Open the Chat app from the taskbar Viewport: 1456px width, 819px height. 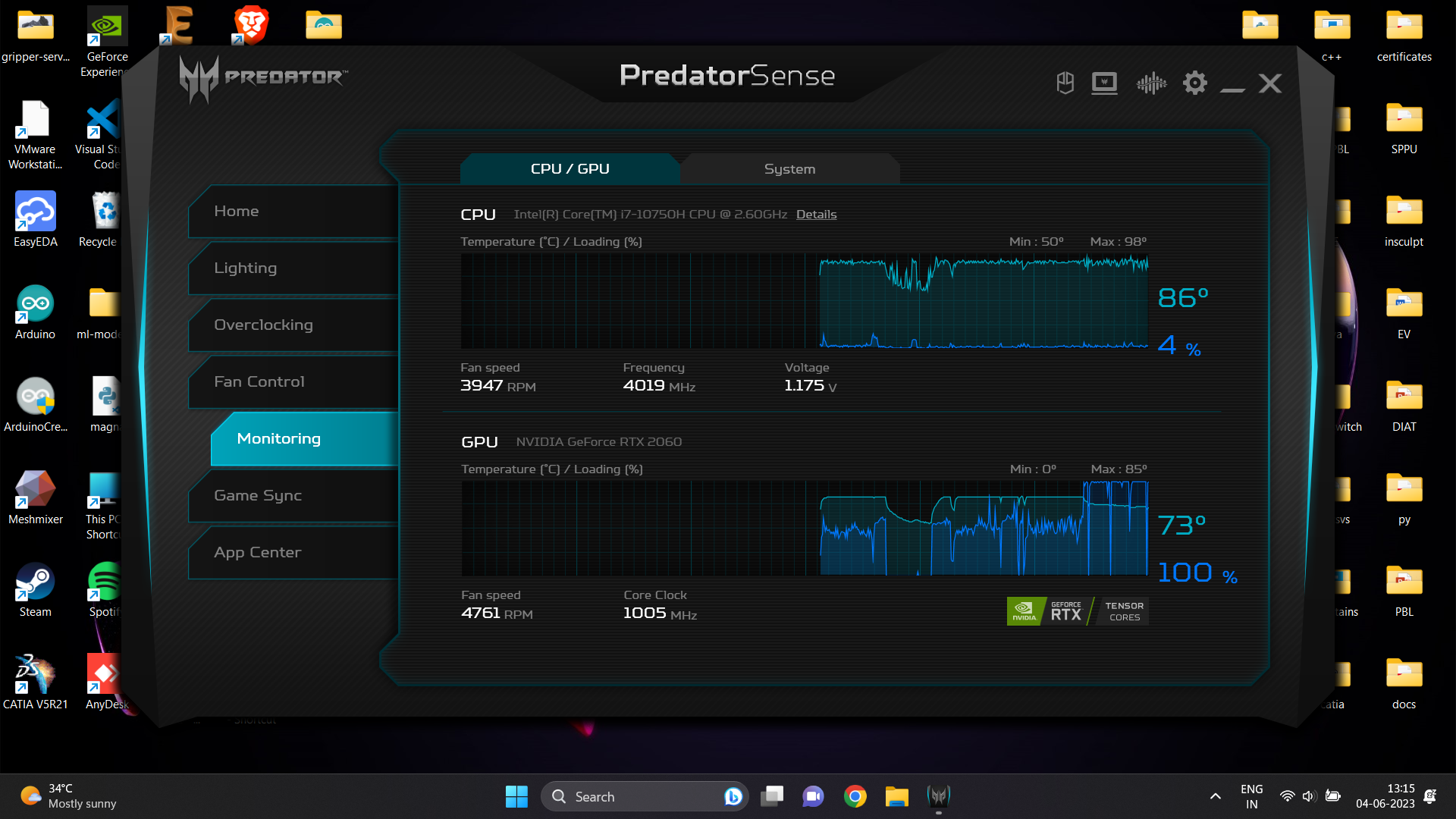tap(813, 796)
